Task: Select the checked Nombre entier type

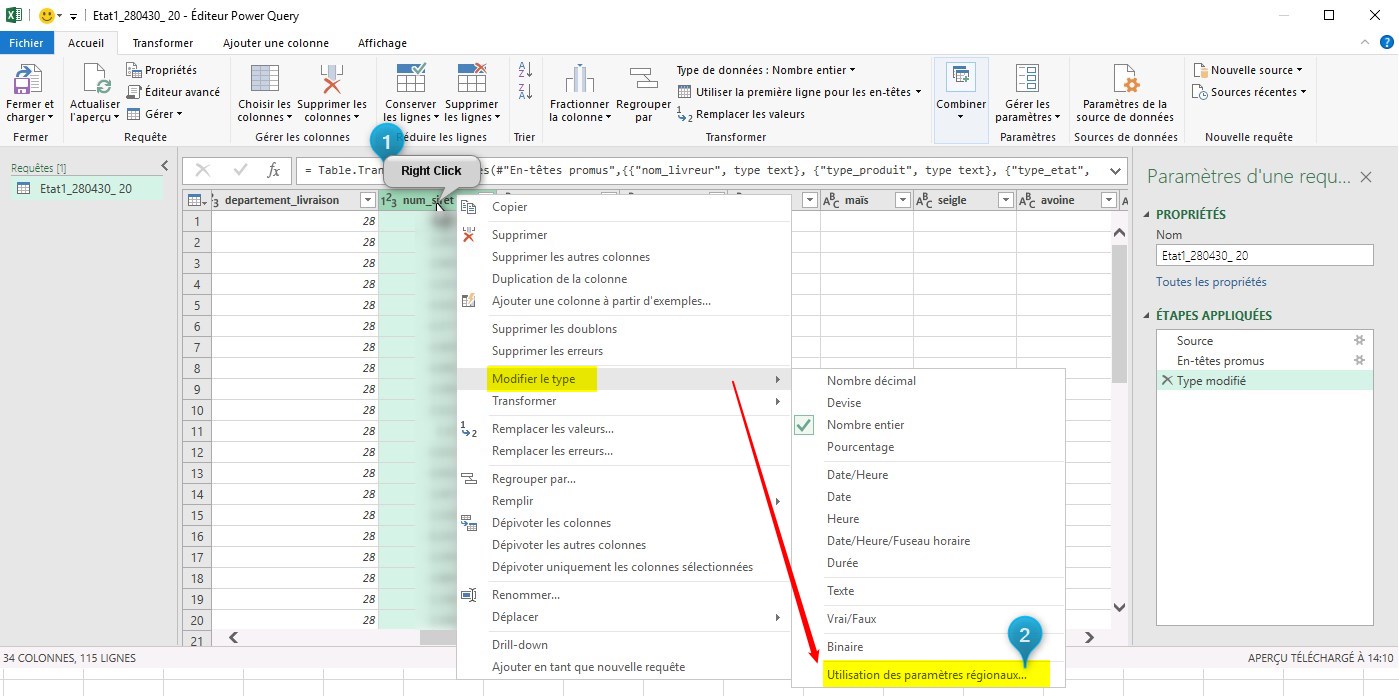Action: coord(865,425)
